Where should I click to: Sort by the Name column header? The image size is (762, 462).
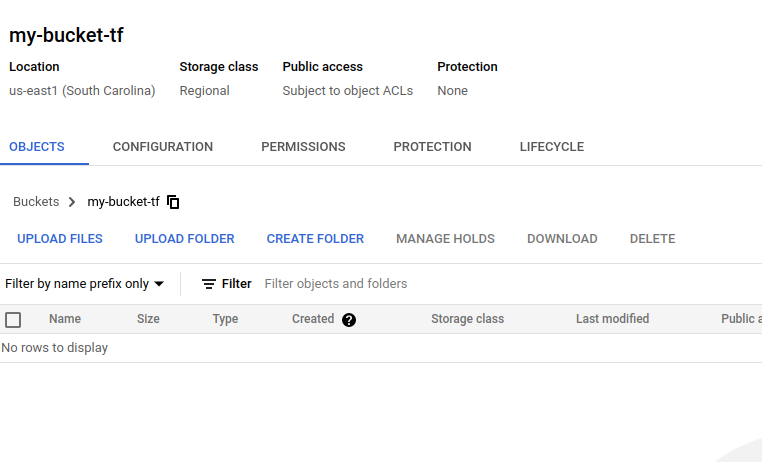tap(65, 319)
